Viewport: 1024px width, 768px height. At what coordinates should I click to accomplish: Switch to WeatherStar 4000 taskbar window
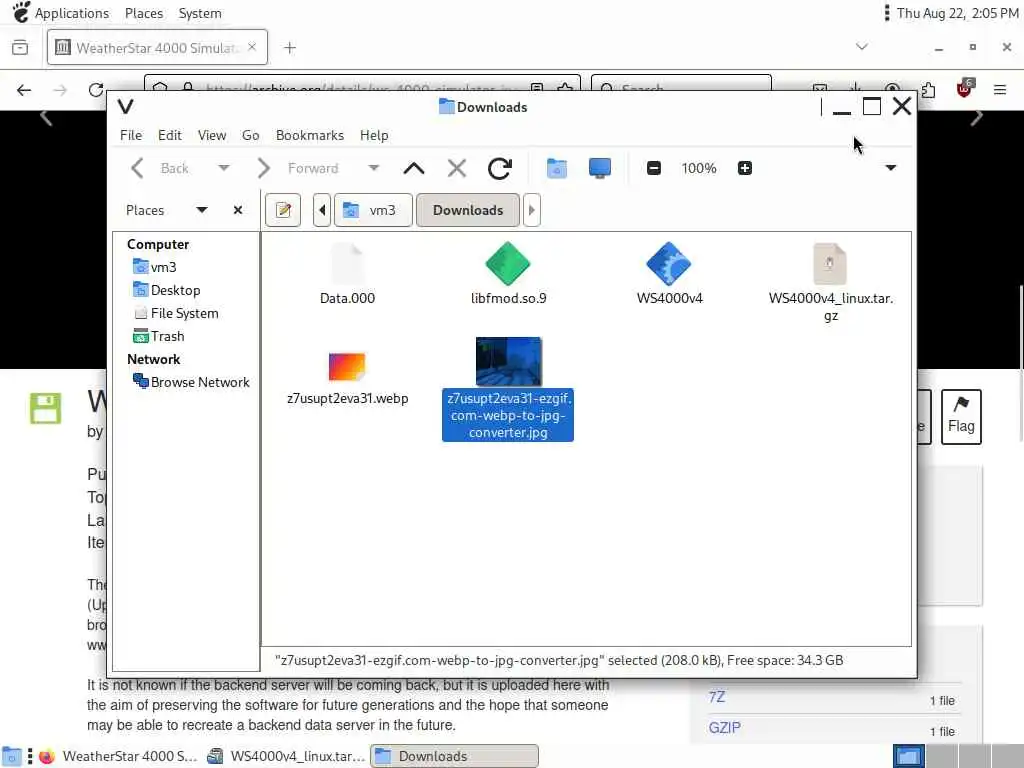(x=118, y=756)
